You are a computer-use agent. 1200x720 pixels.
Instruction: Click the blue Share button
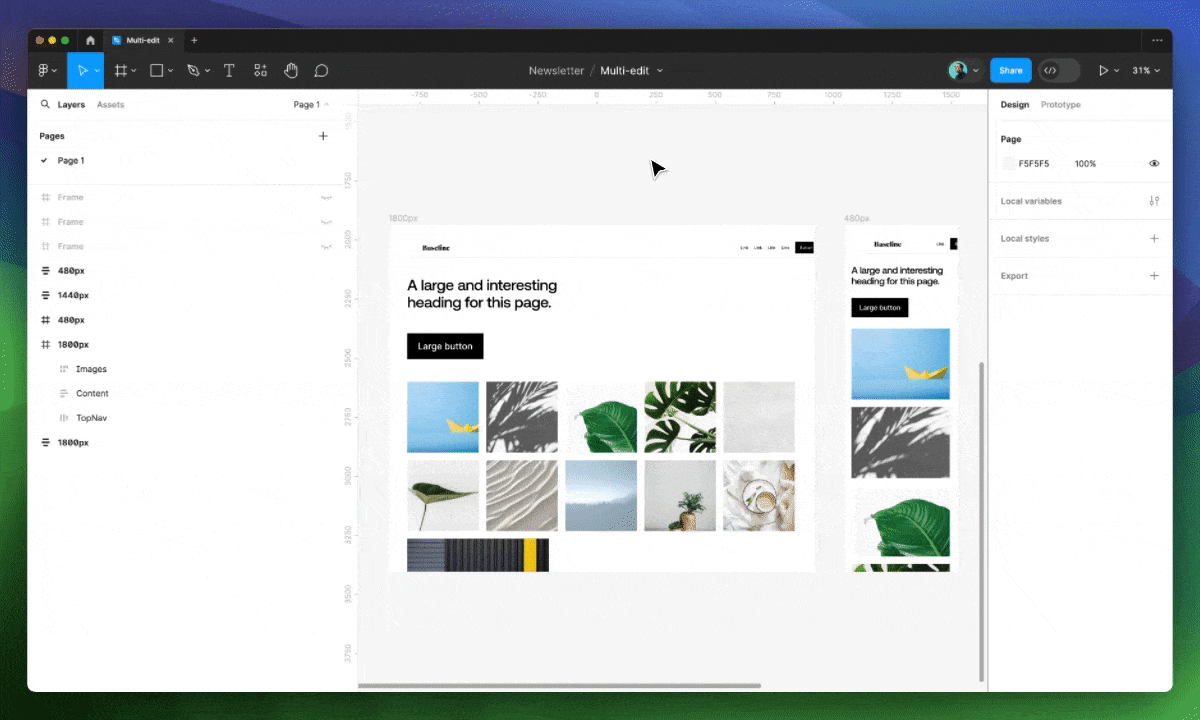pyautogui.click(x=1010, y=71)
